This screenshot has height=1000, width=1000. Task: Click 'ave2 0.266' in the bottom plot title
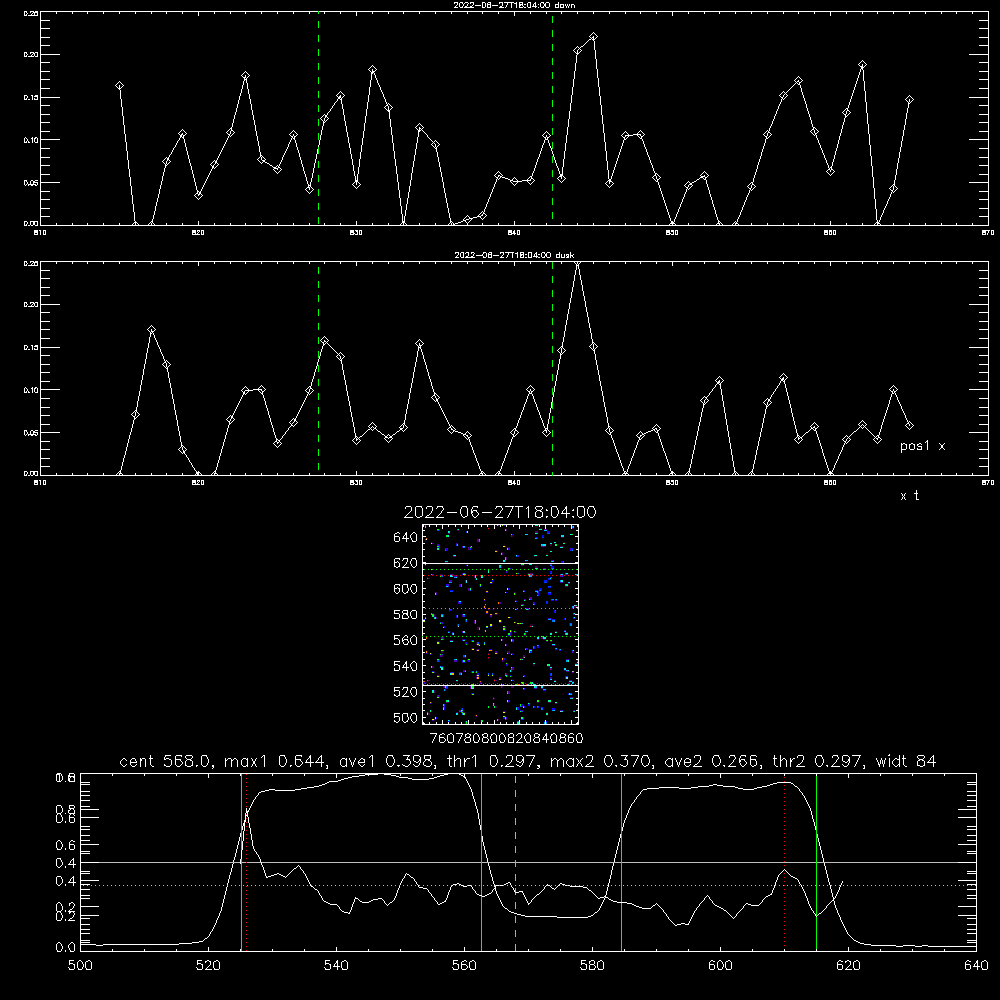[x=711, y=761]
